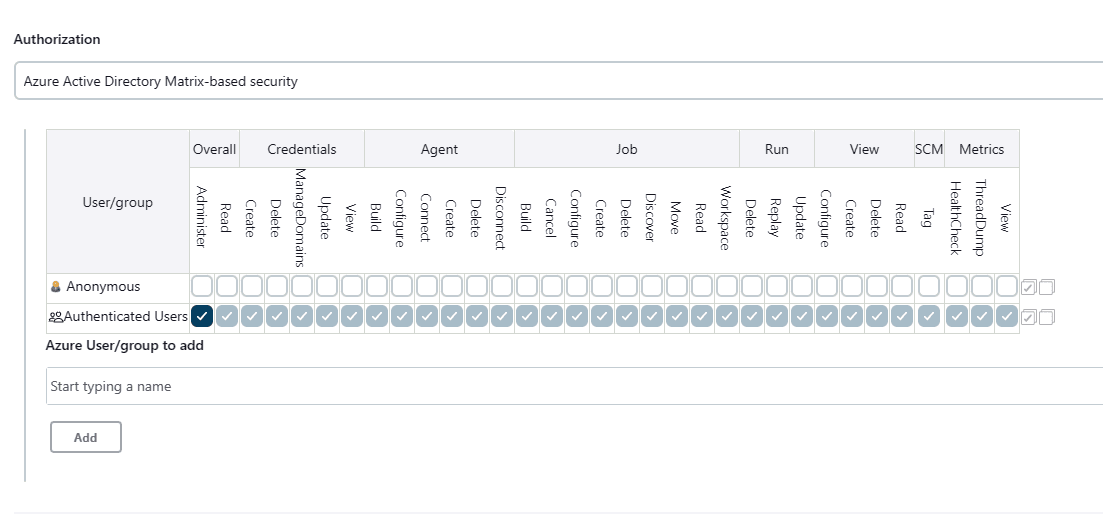This screenshot has height=530, width=1103.
Task: Toggle Credentials Update for Authenticated Users
Action: (326, 317)
